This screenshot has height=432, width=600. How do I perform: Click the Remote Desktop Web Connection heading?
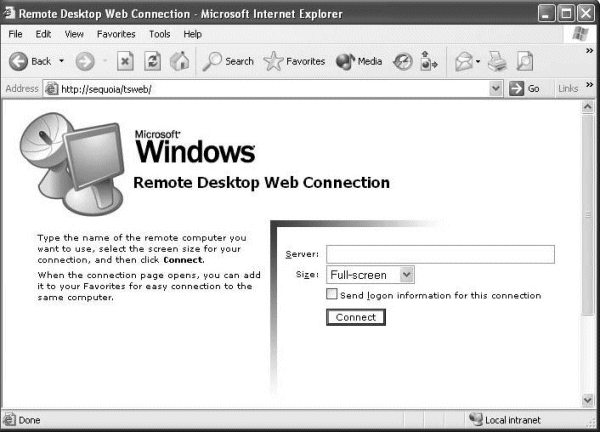[261, 183]
